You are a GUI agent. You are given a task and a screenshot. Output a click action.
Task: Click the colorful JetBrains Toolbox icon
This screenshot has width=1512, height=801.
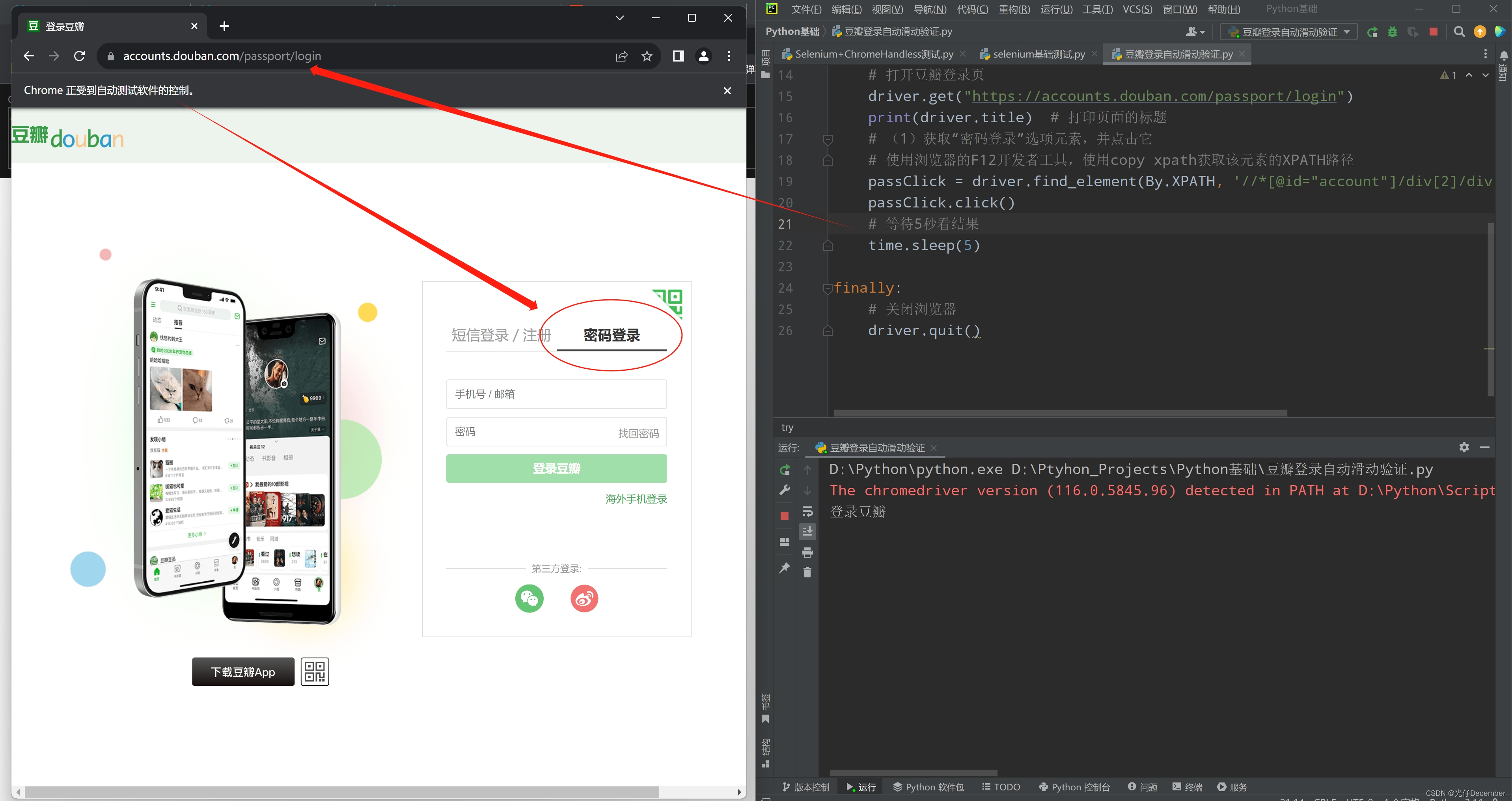tap(1500, 32)
